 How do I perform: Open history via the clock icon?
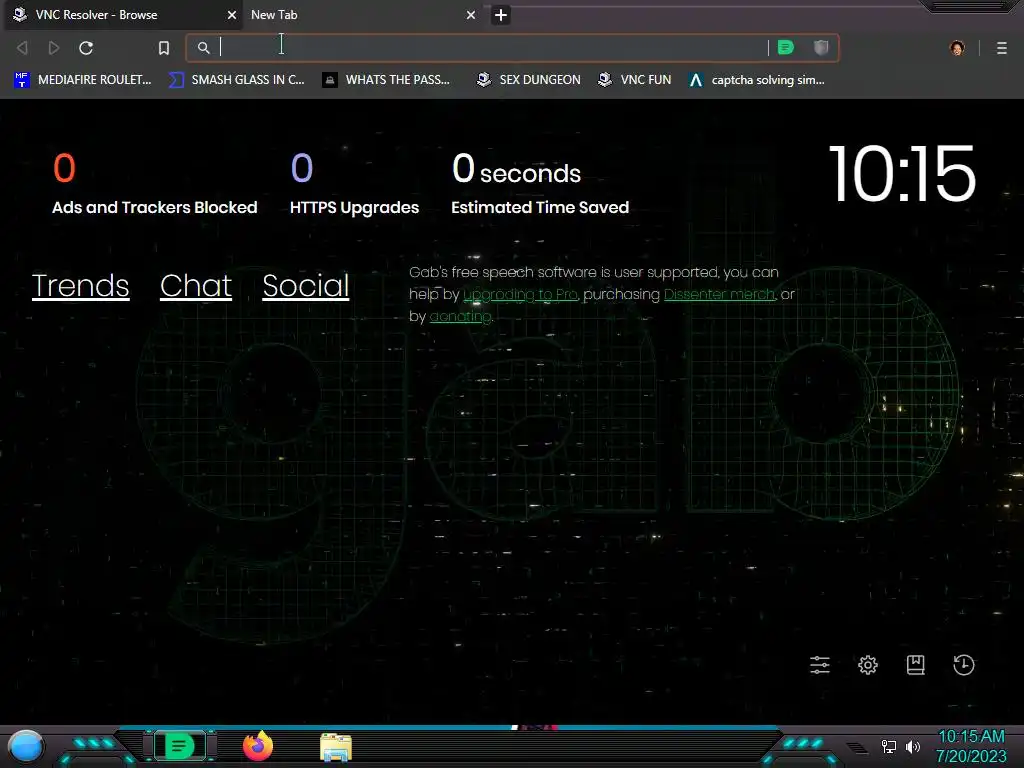[x=964, y=665]
